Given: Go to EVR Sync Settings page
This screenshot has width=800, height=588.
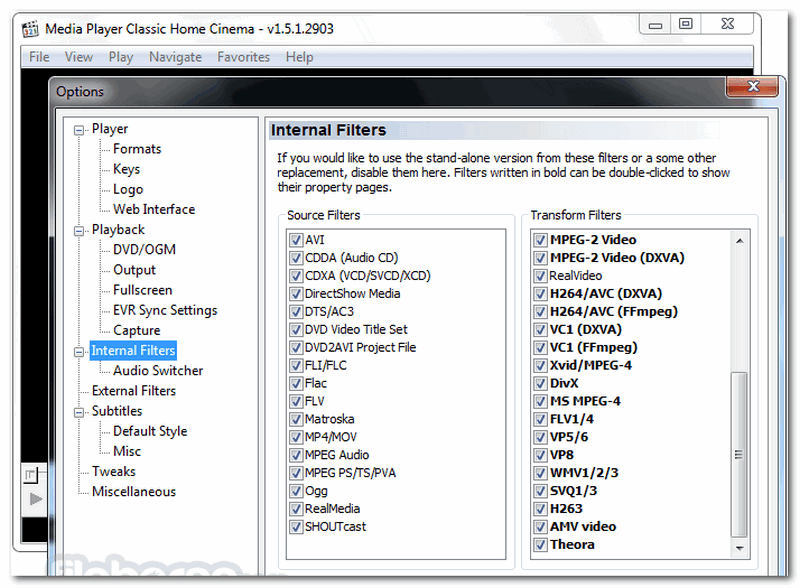Looking at the screenshot, I should coord(164,310).
